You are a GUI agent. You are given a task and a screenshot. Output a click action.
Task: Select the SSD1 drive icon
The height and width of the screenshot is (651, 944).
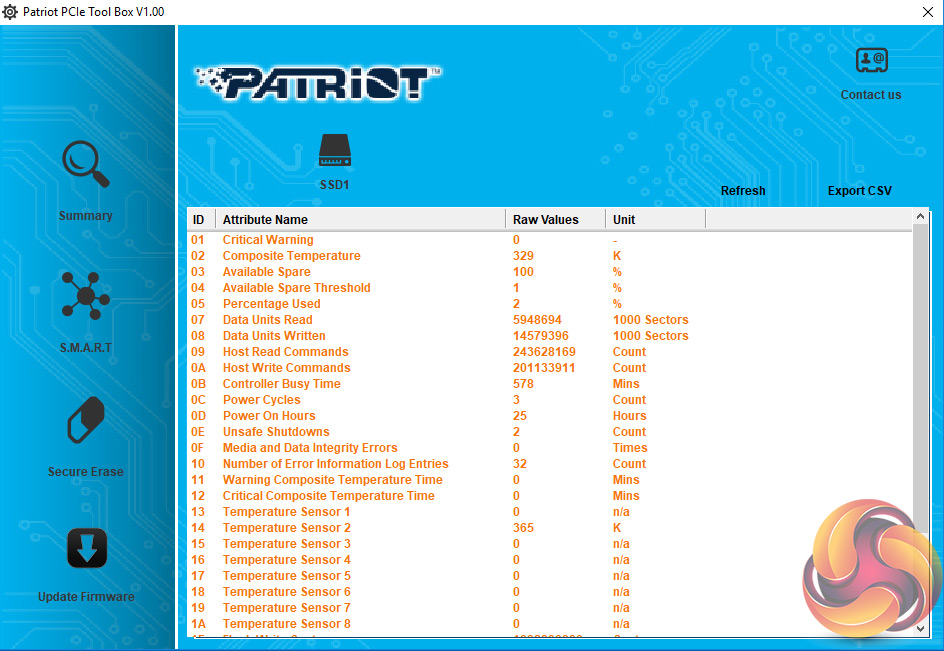coord(334,150)
